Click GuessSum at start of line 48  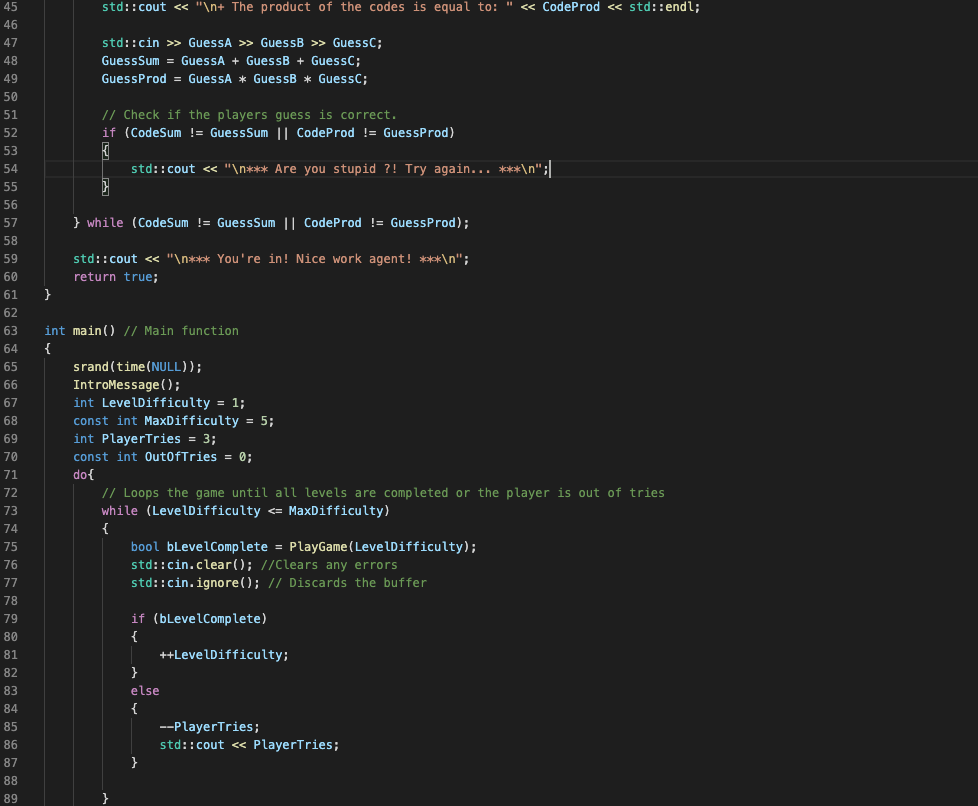[130, 61]
